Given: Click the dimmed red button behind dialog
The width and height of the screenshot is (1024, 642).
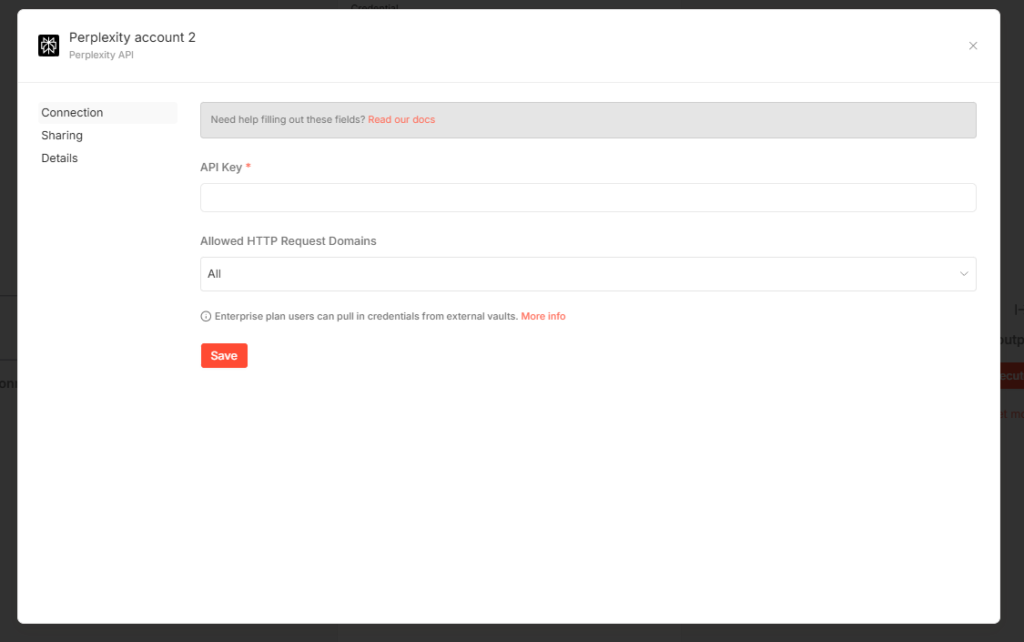Looking at the screenshot, I should [1011, 376].
